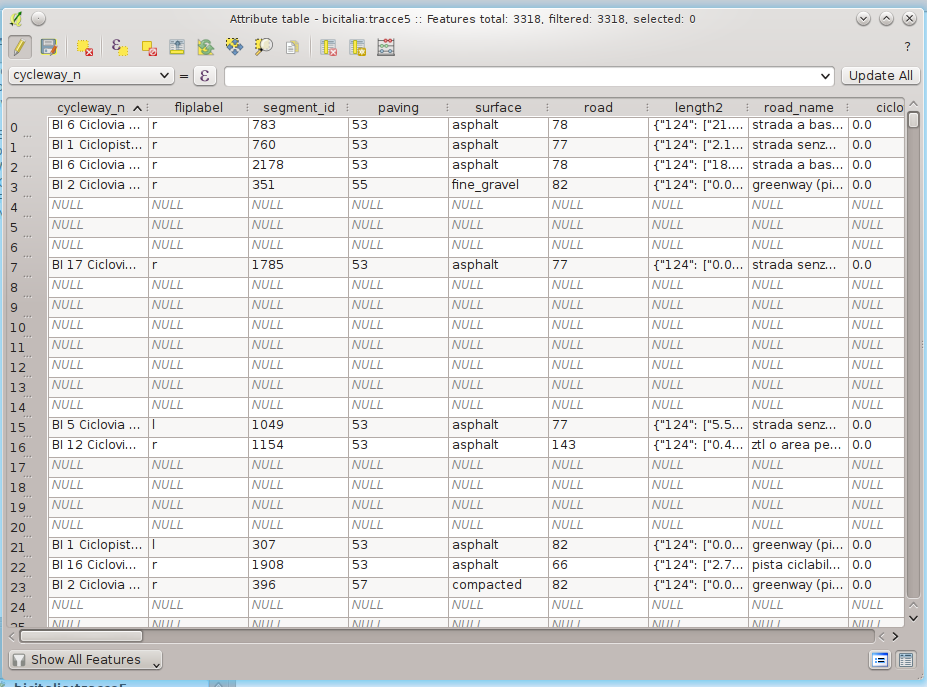Click vertical scrollbar up arrow
927x687 pixels.
click(x=913, y=105)
